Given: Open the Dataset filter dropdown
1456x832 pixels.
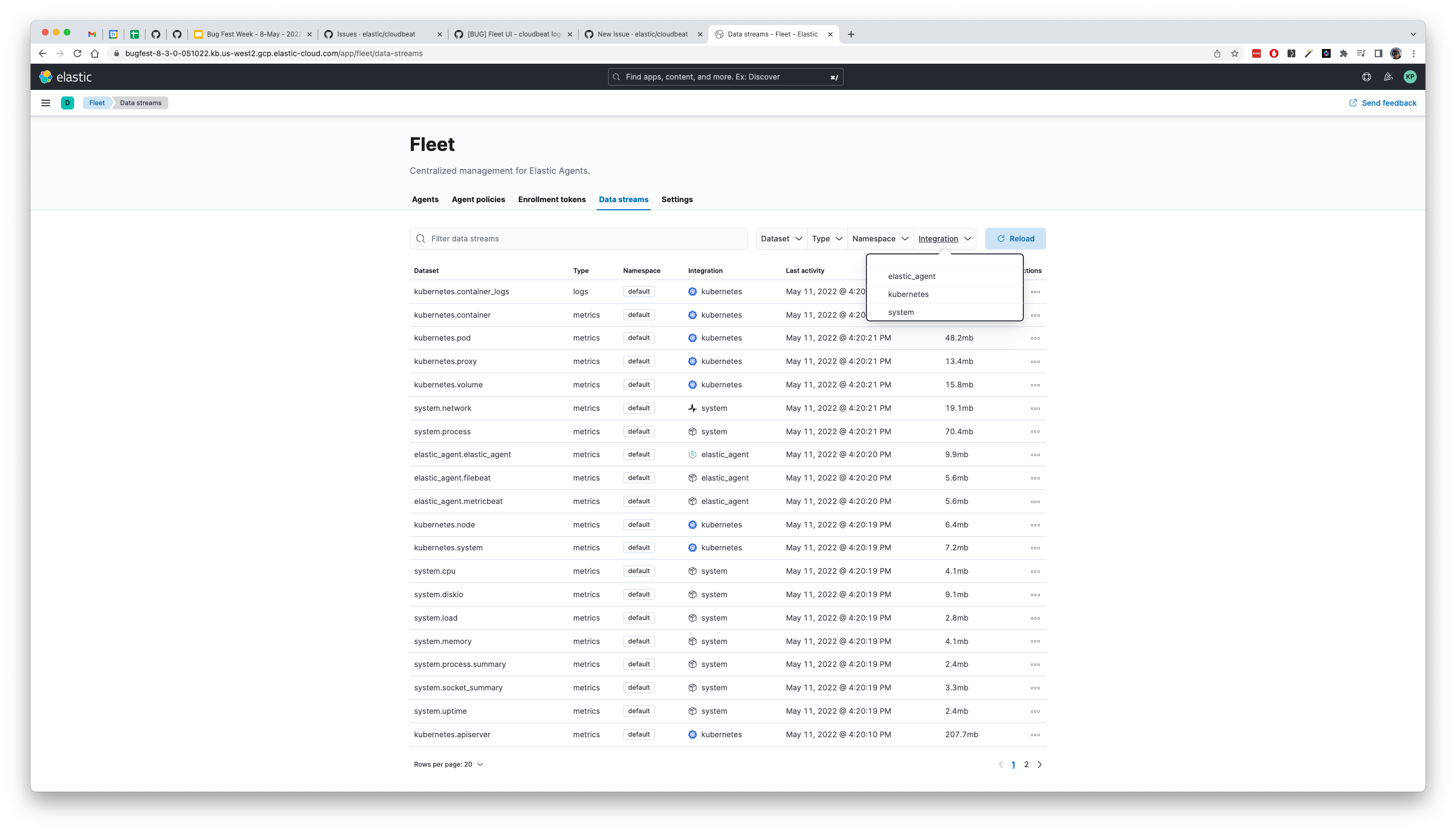Looking at the screenshot, I should [x=781, y=239].
